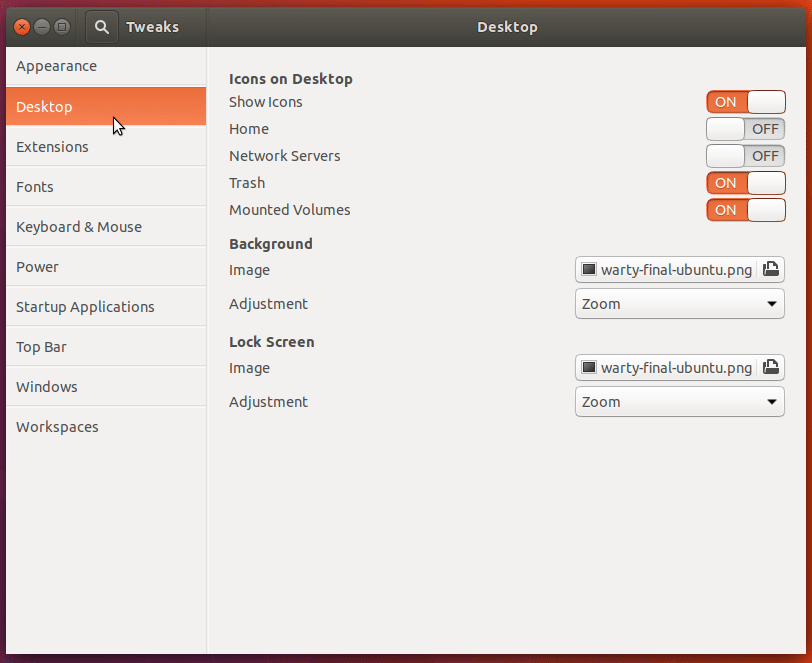Screen dimensions: 812x663
Task: Choose a Lock Screen image file warty-final-ubuntu.png
Action: [680, 368]
